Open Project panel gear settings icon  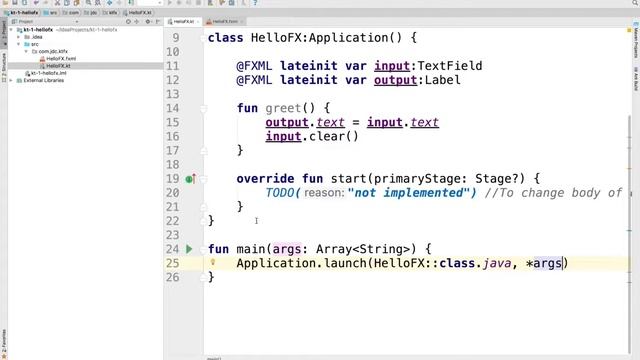point(148,22)
